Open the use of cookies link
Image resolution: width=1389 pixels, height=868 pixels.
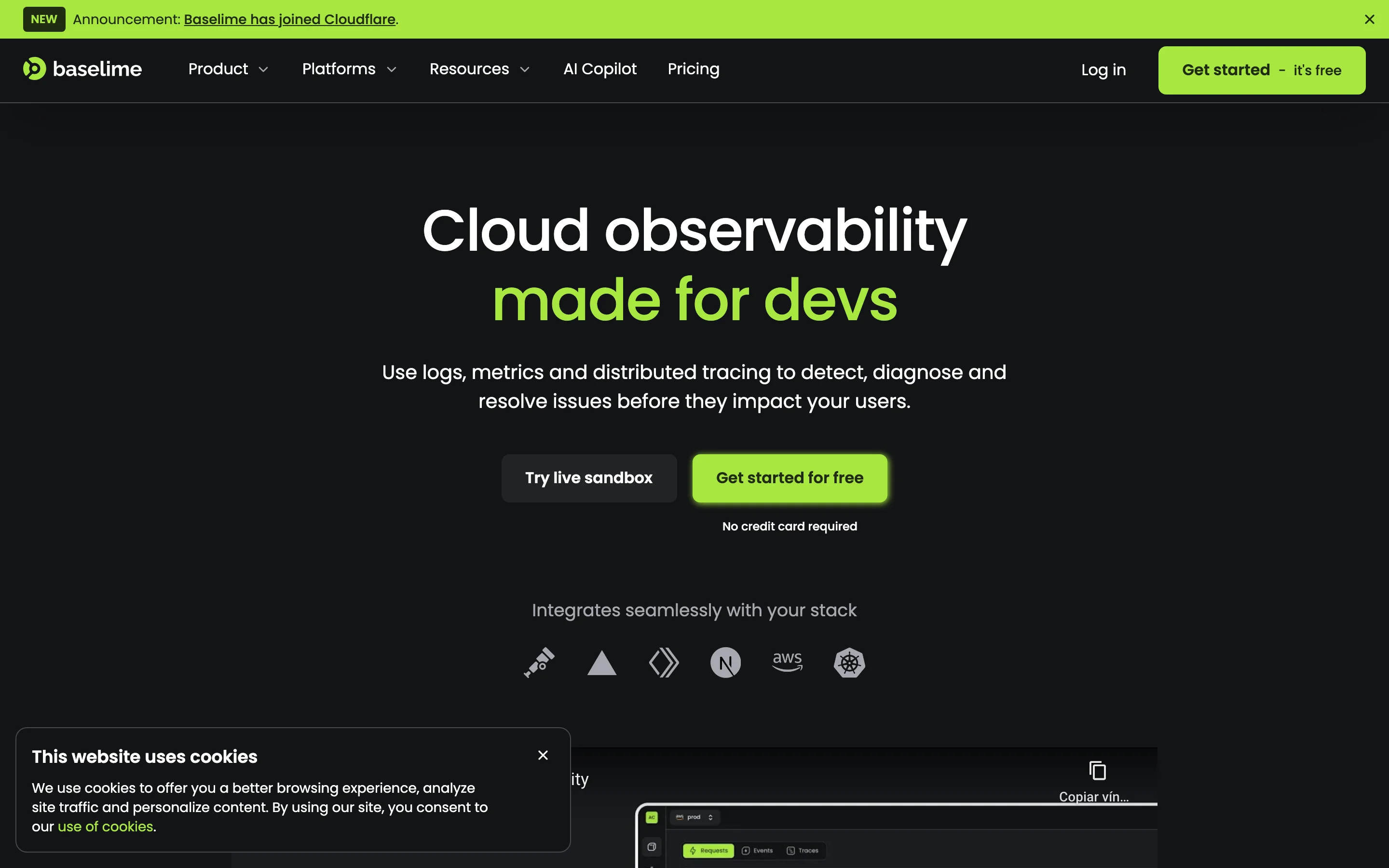tap(106, 827)
